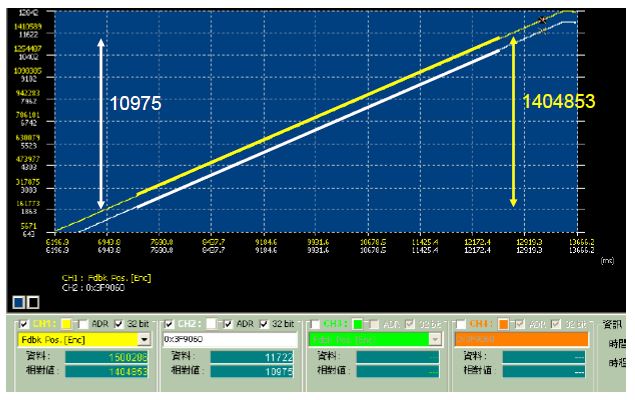
Task: Expand the CH3 signal source dropdown
Action: click(x=435, y=340)
